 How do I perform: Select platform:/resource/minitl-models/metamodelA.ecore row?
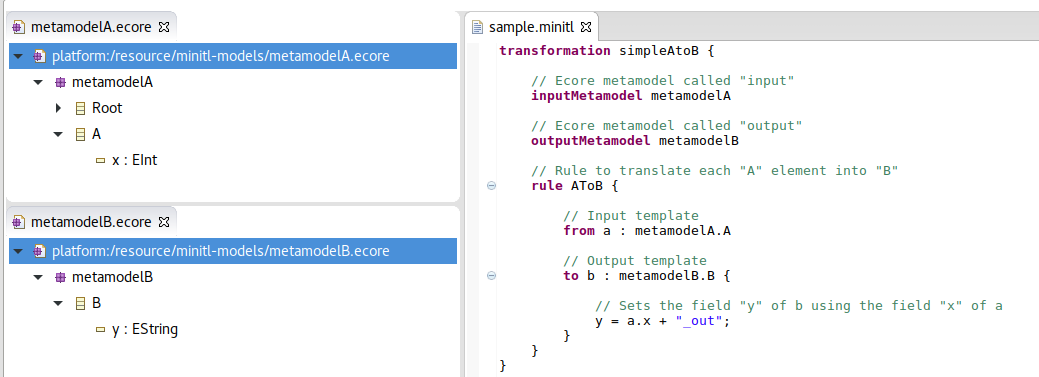pos(233,56)
